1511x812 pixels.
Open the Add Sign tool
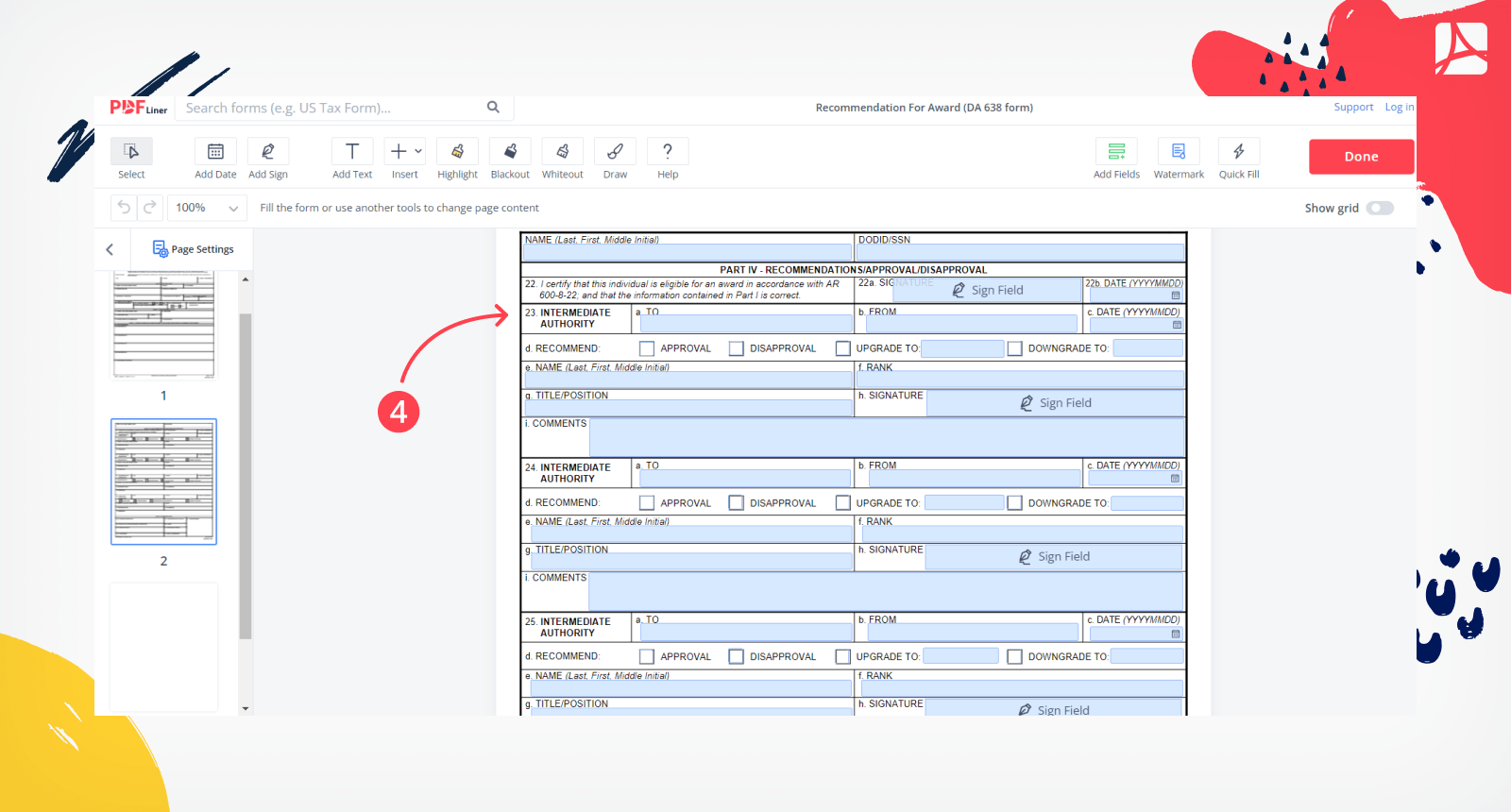tap(268, 159)
